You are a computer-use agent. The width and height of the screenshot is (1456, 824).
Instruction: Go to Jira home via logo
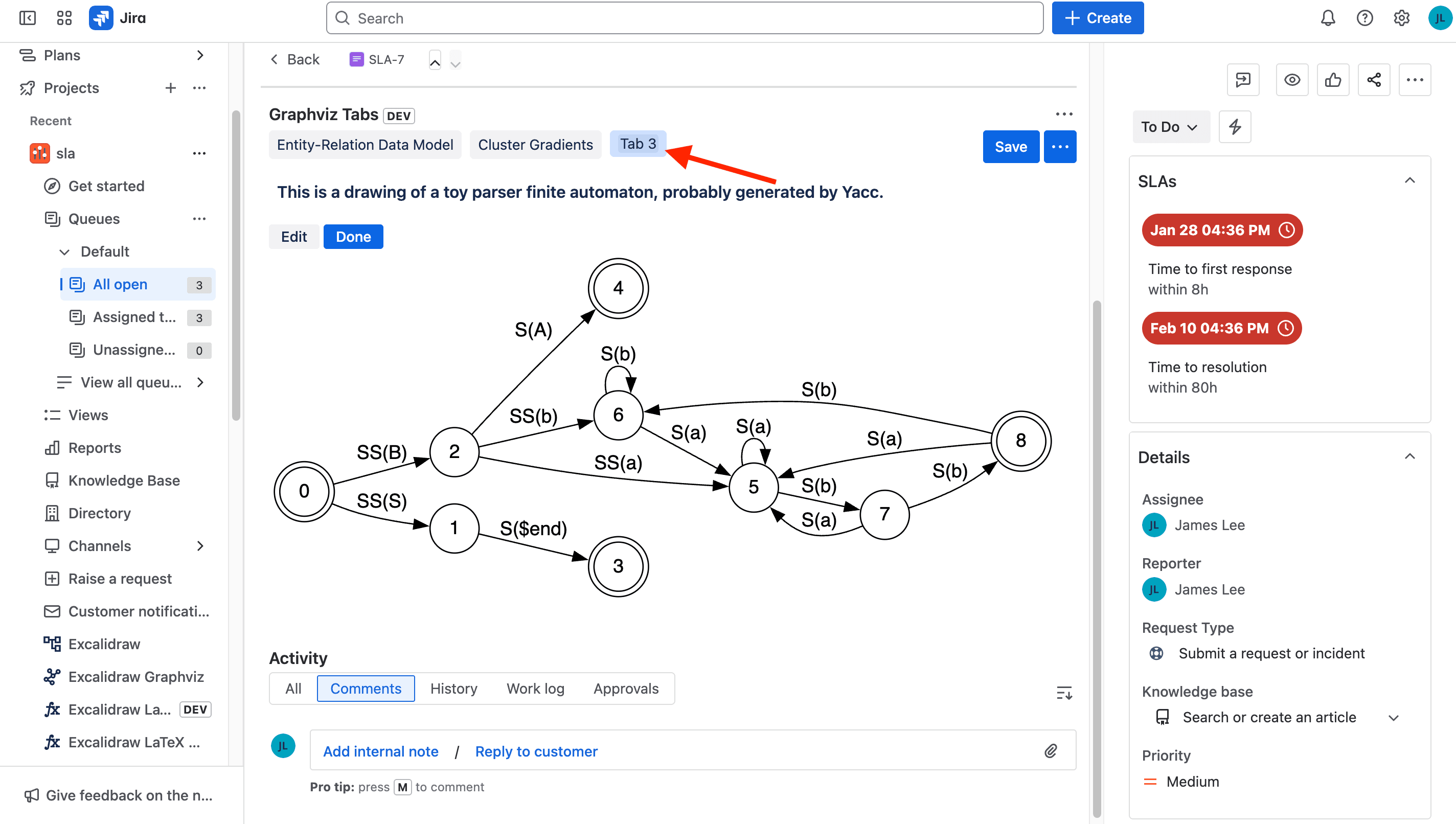coord(118,18)
